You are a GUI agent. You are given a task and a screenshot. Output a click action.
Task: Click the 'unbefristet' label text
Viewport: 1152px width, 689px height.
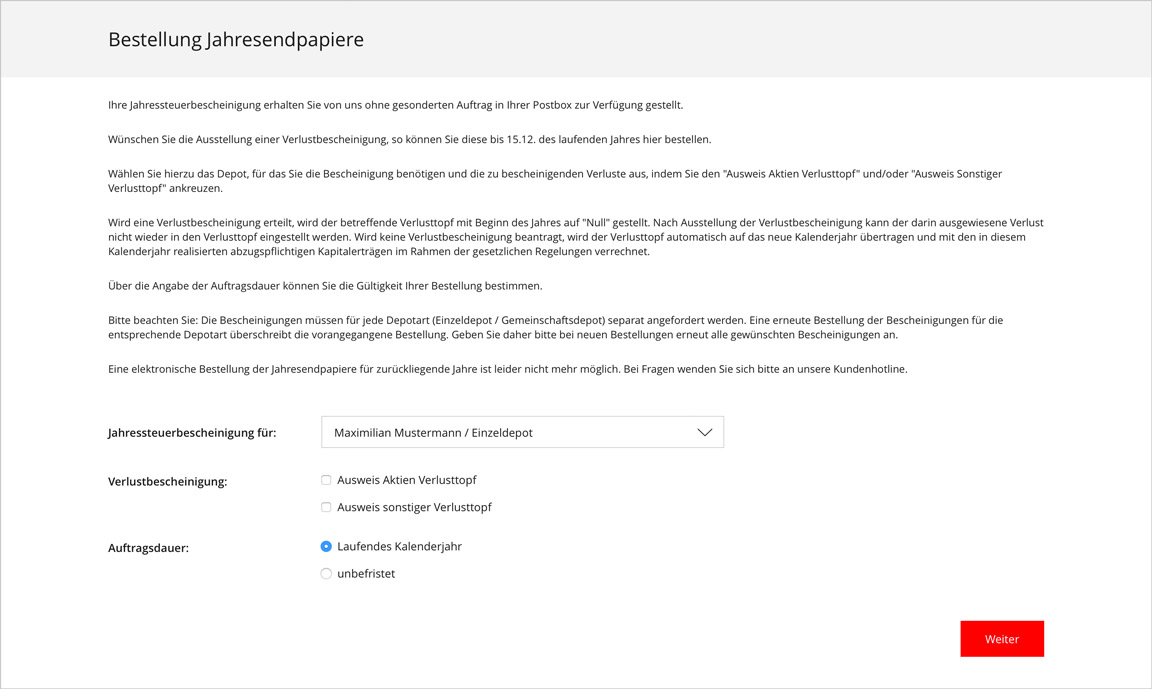366,574
